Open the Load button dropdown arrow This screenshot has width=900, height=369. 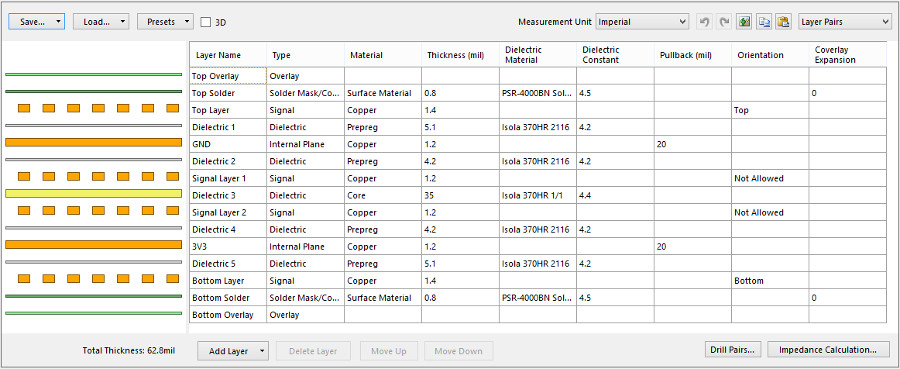(123, 22)
